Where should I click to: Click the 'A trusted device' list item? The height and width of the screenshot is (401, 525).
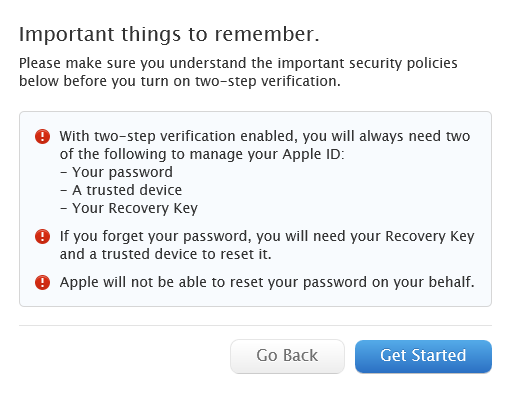(121, 190)
